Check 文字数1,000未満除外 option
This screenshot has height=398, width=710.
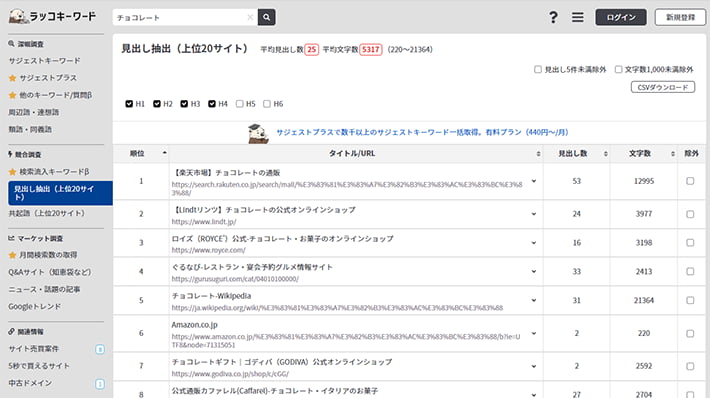click(619, 69)
